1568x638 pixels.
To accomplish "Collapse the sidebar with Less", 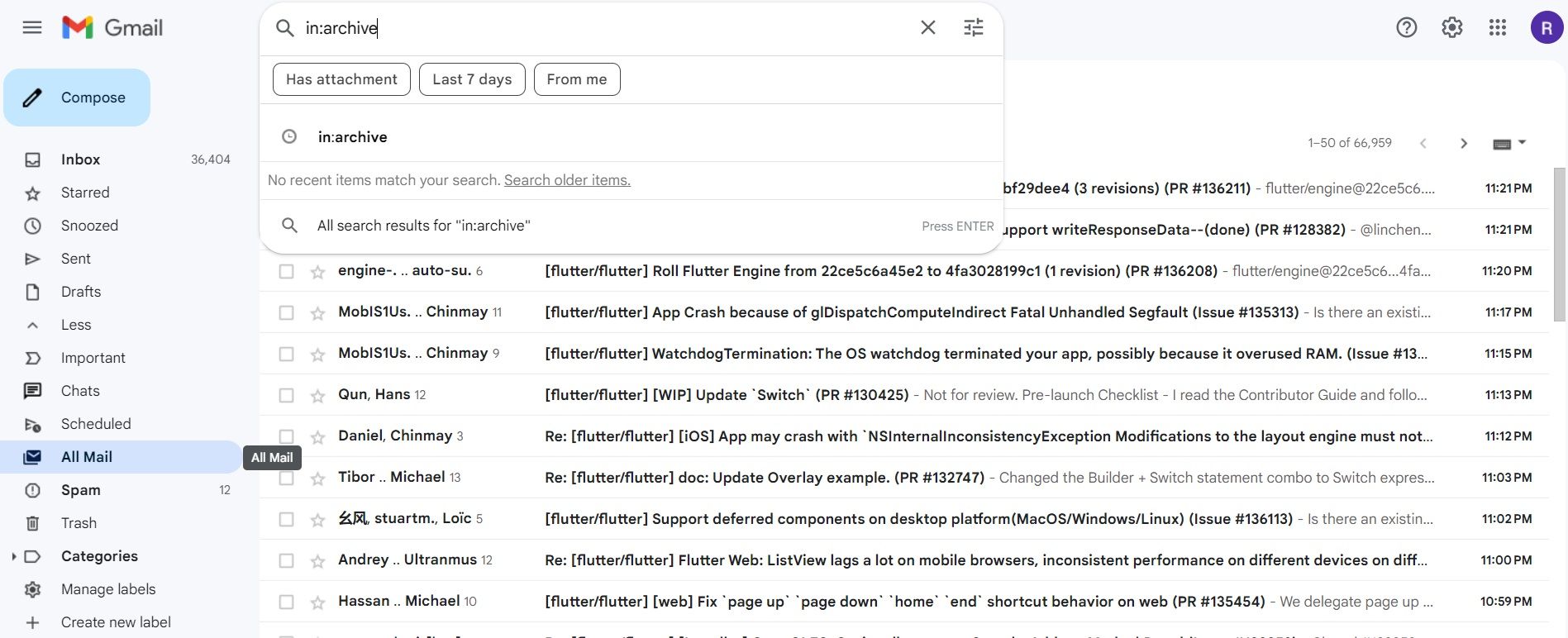I will coord(75,325).
